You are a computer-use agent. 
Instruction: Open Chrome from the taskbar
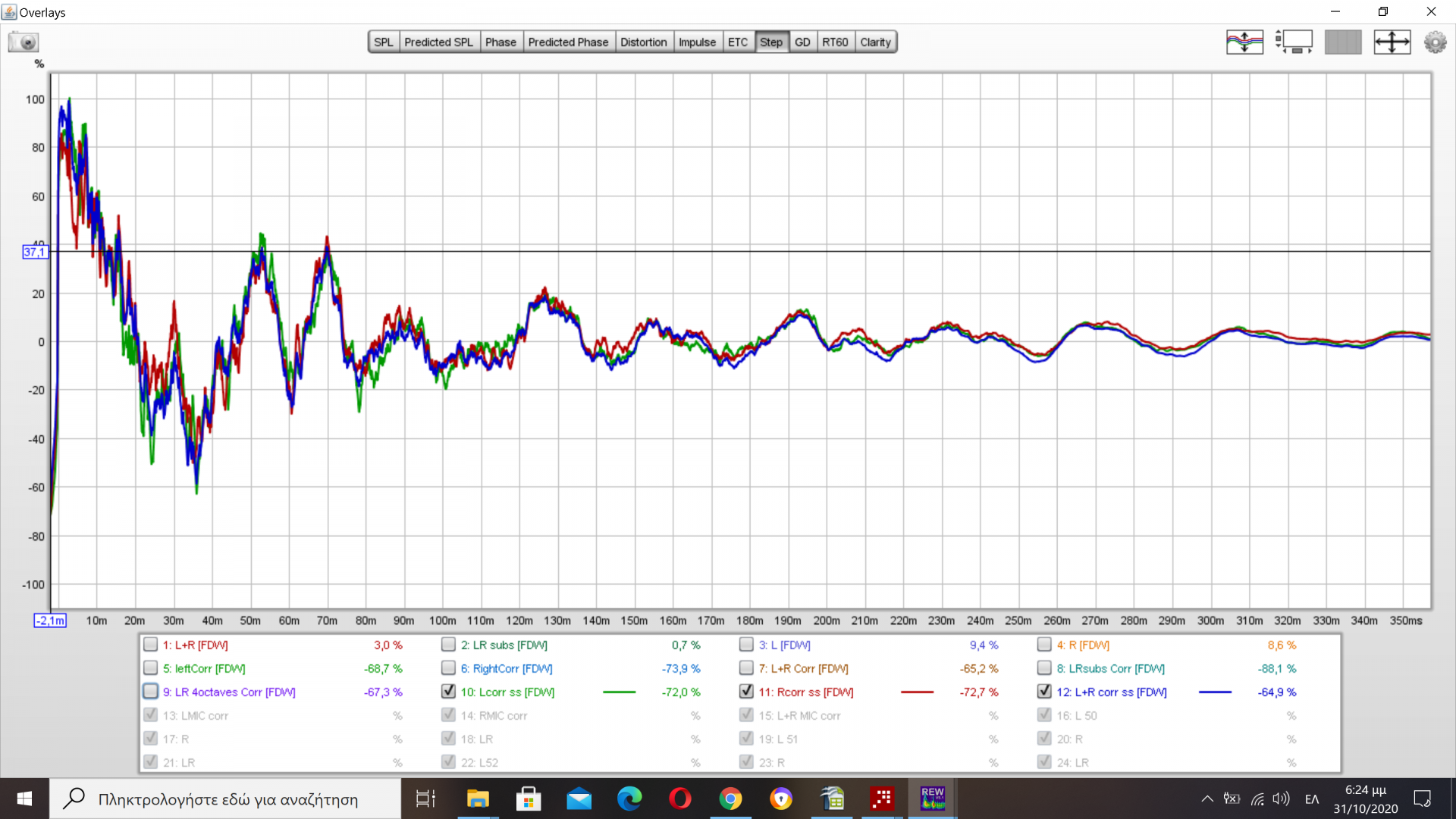point(730,799)
